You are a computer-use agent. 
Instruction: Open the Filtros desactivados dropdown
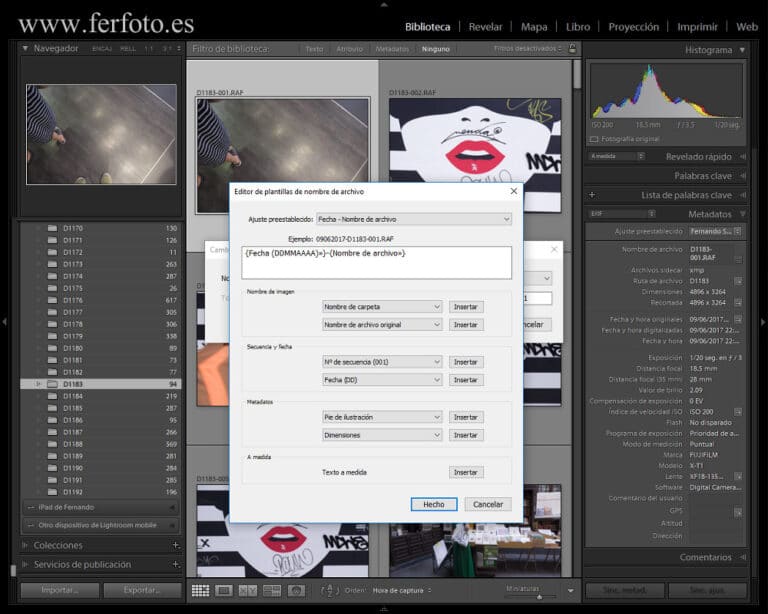point(527,48)
